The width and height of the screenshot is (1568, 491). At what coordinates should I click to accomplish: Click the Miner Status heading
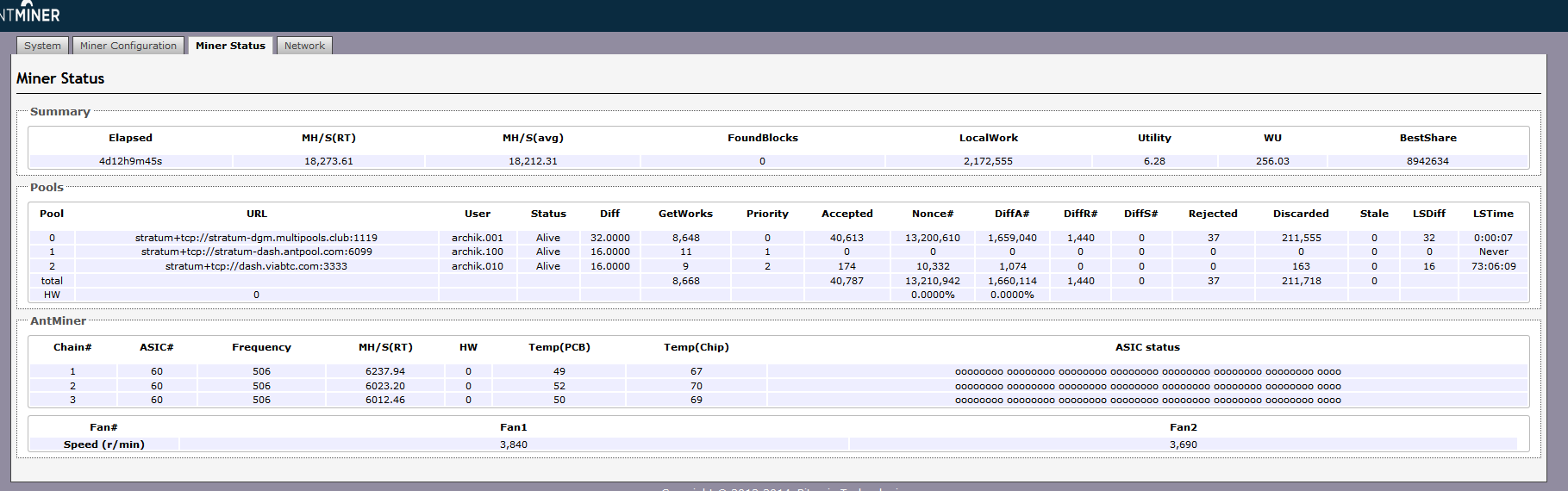(60, 78)
